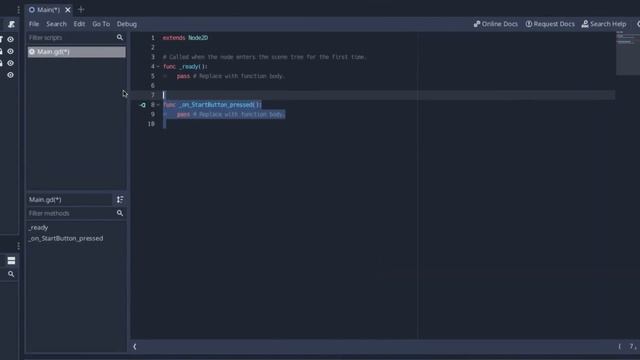This screenshot has width=640, height=360.
Task: Click magnifier icon in Filter methods box
Action: [120, 213]
